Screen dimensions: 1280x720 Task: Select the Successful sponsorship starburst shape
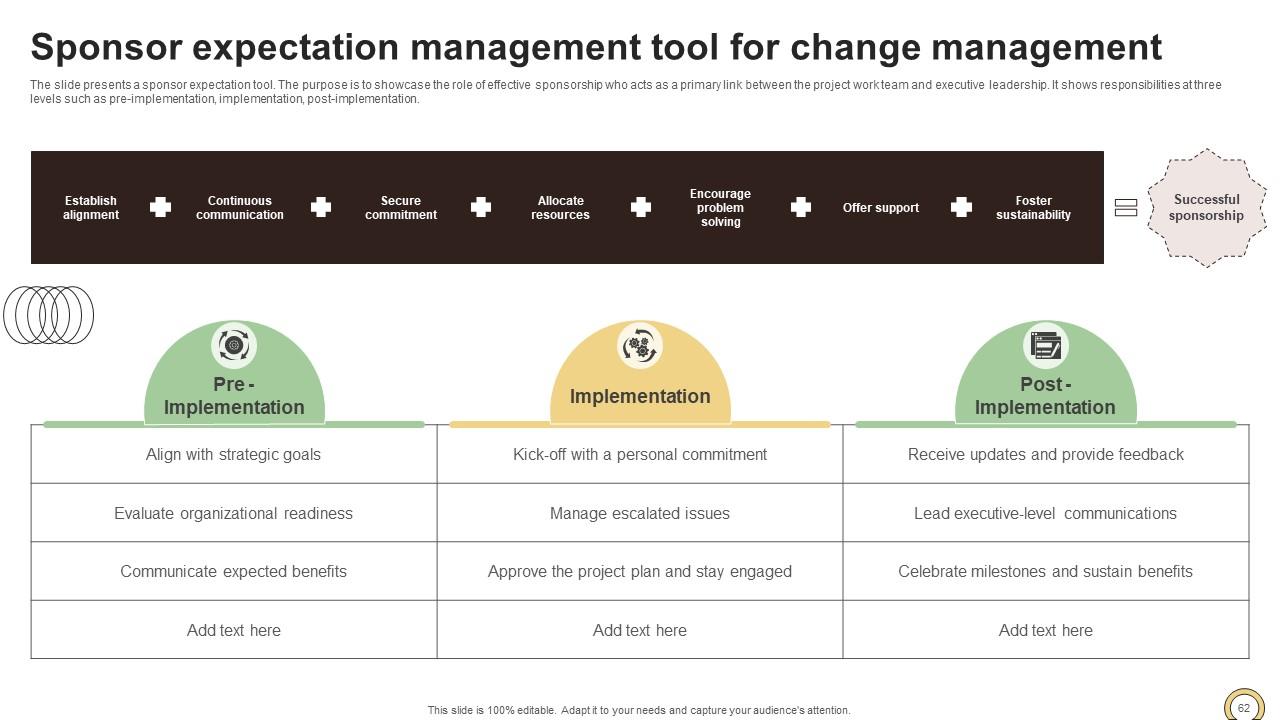pos(1206,207)
